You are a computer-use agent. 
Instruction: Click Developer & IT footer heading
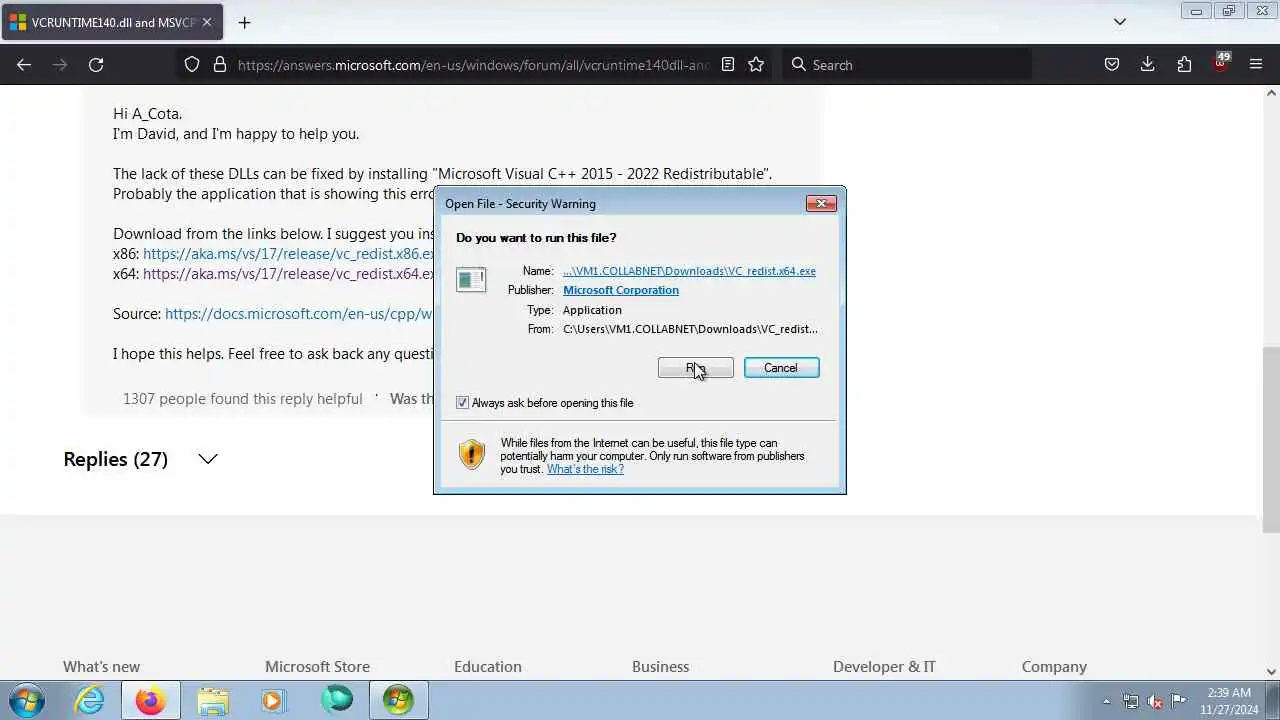pos(884,667)
